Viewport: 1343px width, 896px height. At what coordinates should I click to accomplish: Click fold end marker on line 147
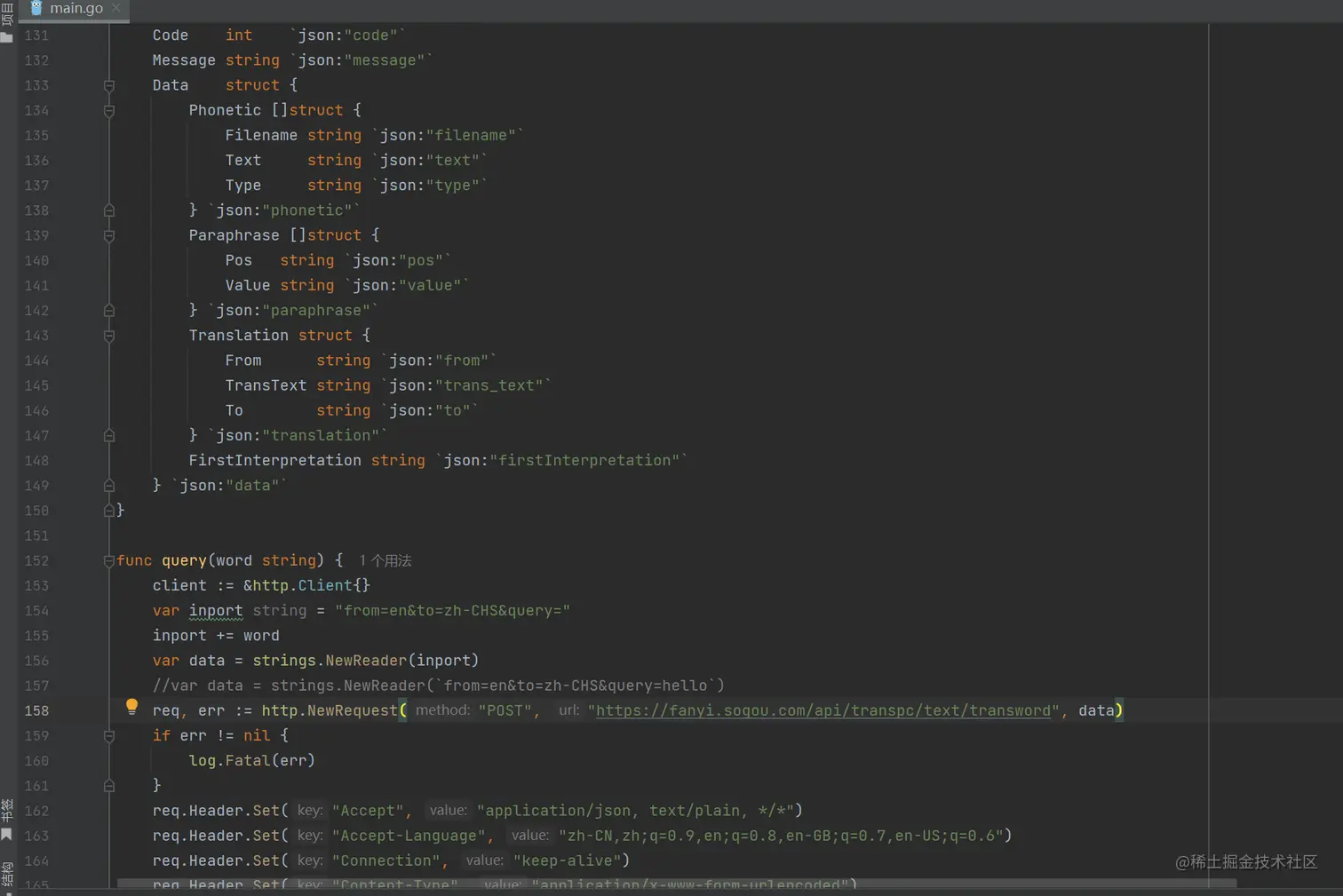pyautogui.click(x=109, y=436)
